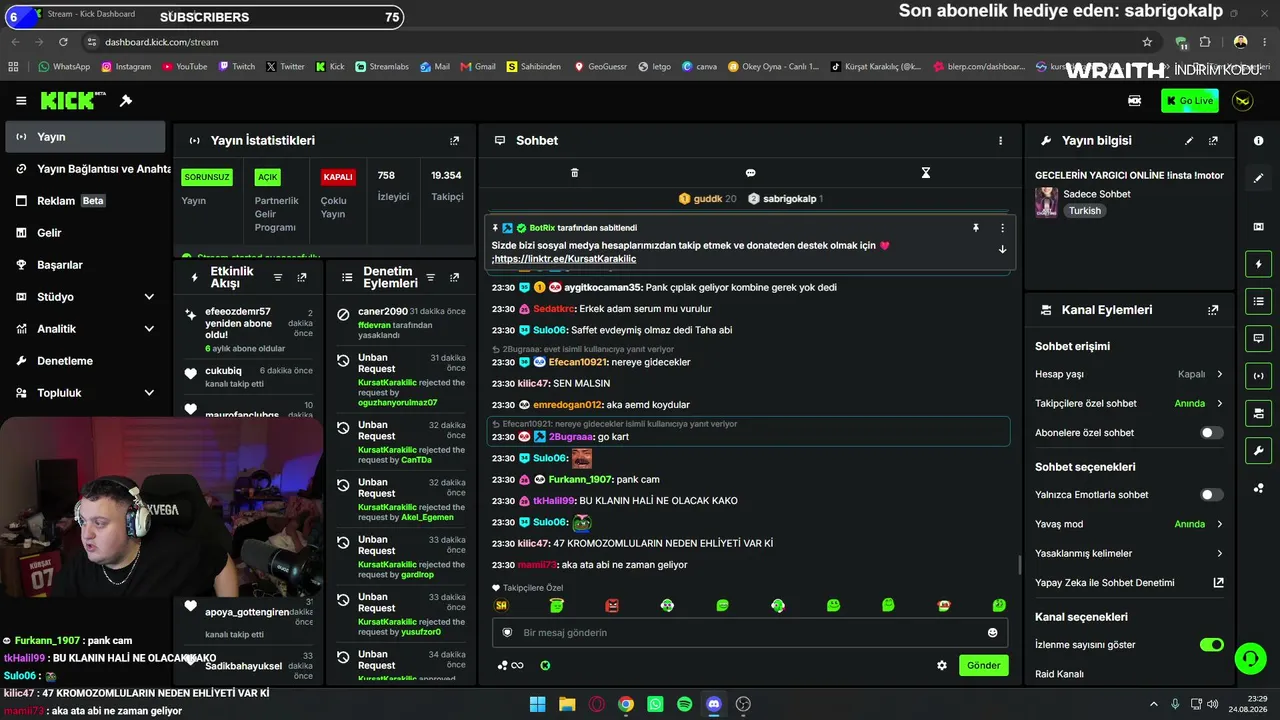Open the Sohbet three-dot options menu
The height and width of the screenshot is (720, 1280).
click(x=1000, y=141)
